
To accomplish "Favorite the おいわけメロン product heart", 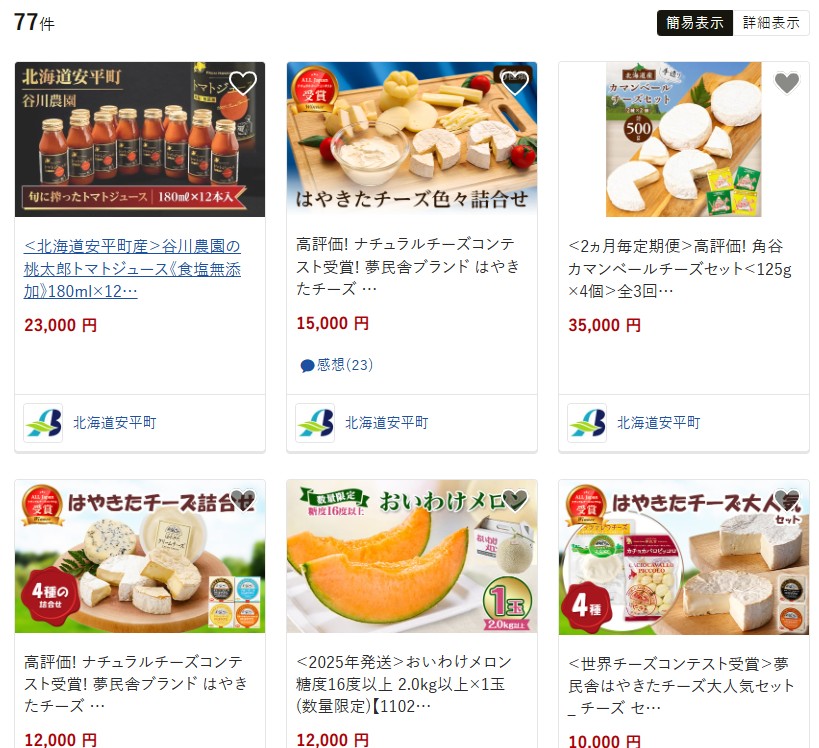I will coord(514,500).
